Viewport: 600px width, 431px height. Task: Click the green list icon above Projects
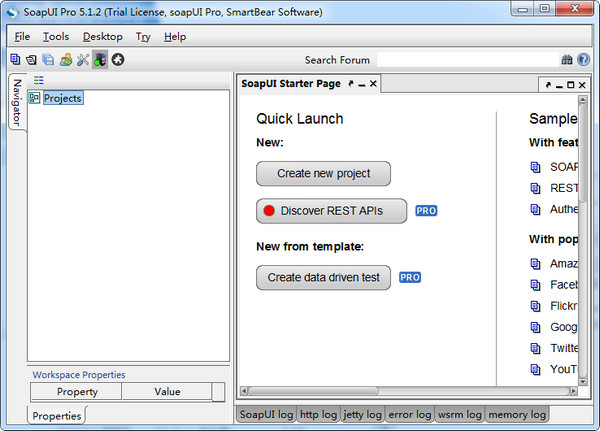coord(39,80)
